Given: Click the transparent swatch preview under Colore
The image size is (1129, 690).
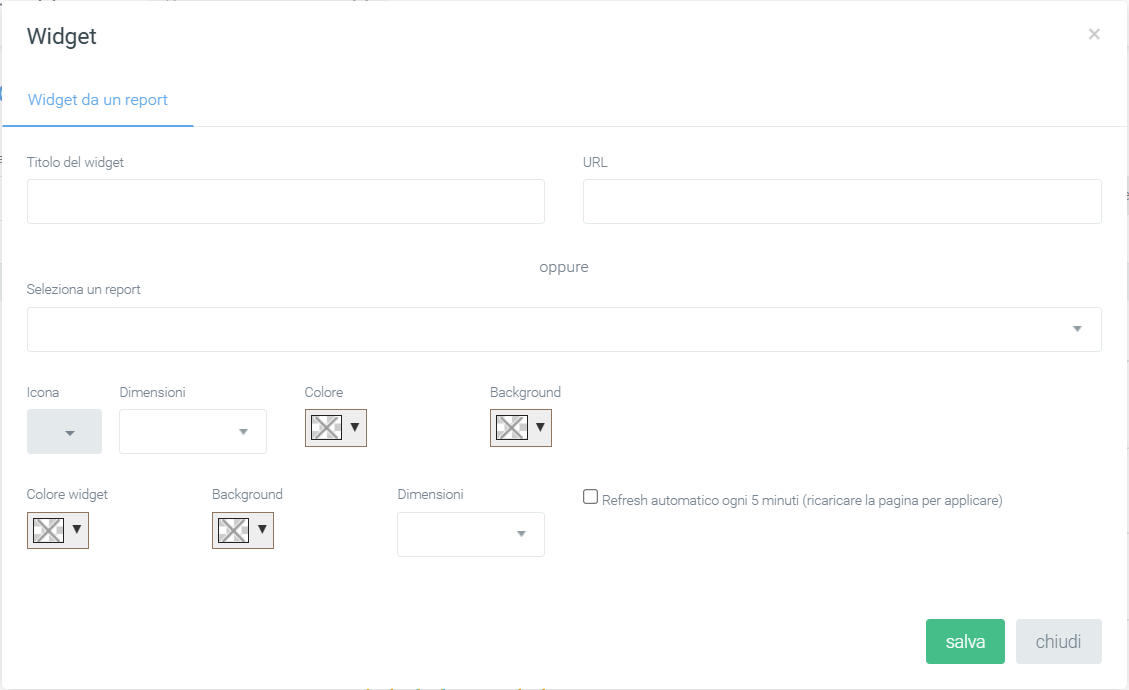Looking at the screenshot, I should point(326,428).
